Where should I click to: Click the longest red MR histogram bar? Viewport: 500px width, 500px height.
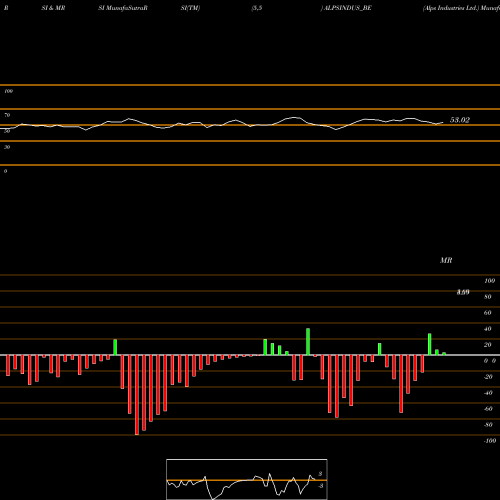[137, 395]
